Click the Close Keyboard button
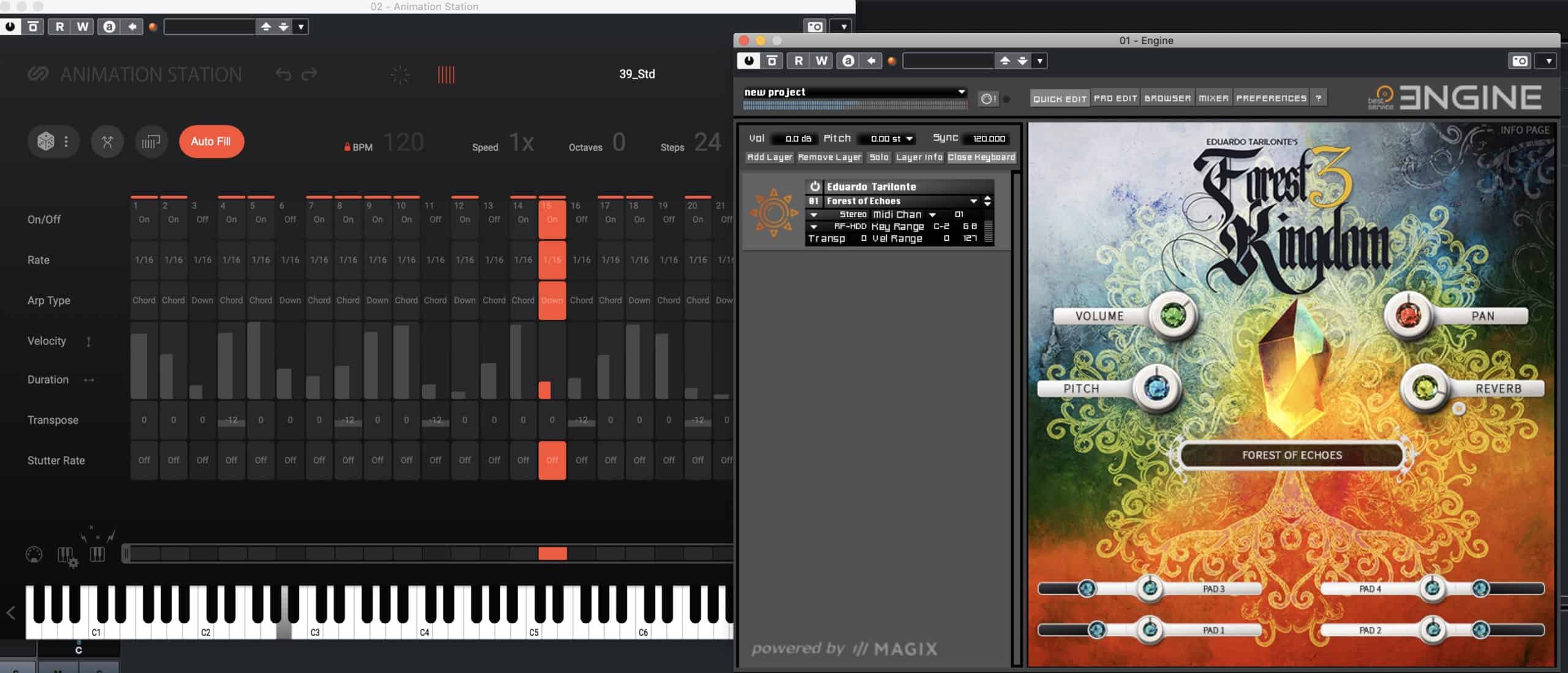 (x=981, y=158)
